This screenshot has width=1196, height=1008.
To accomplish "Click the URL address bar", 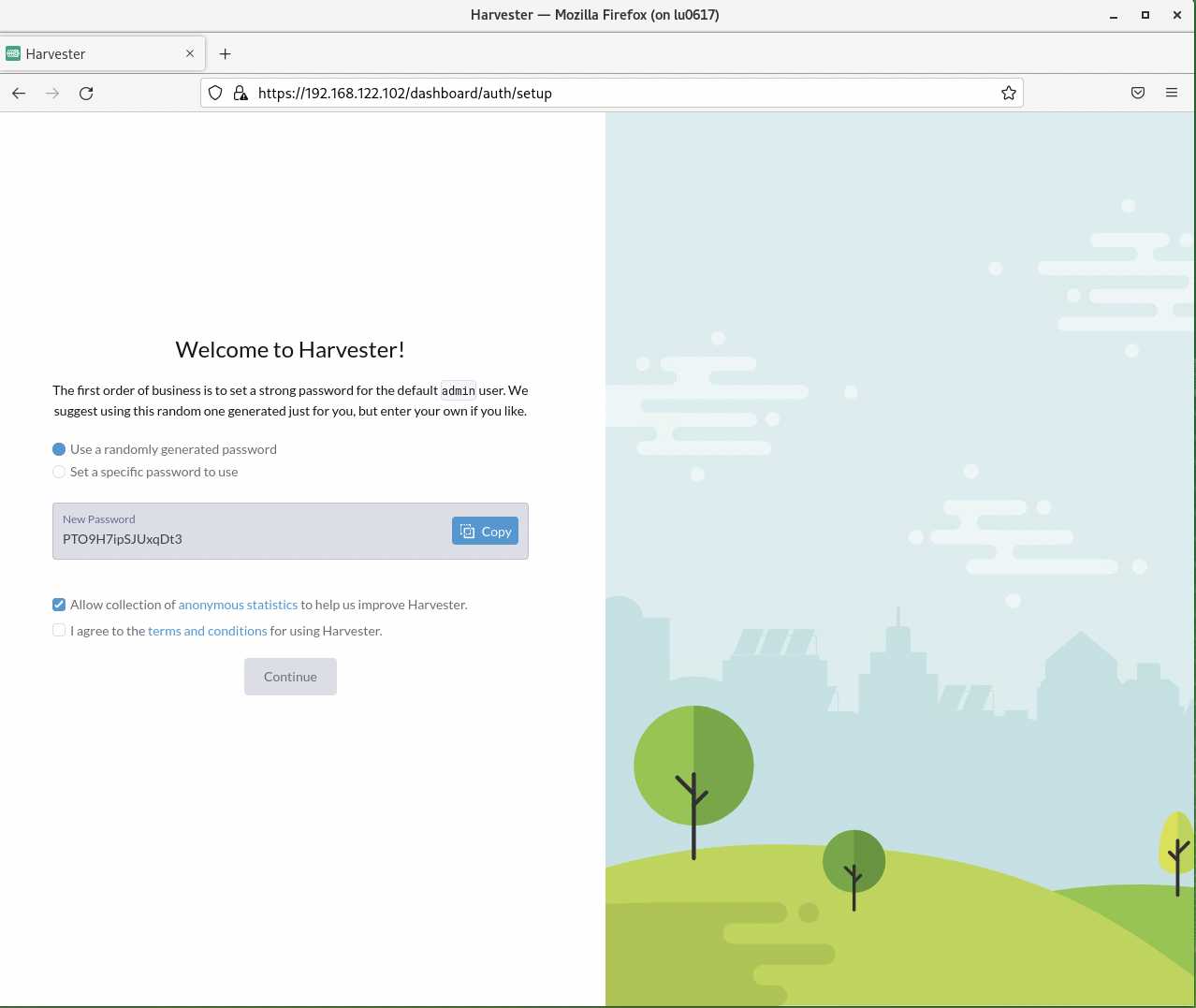I will click(612, 93).
